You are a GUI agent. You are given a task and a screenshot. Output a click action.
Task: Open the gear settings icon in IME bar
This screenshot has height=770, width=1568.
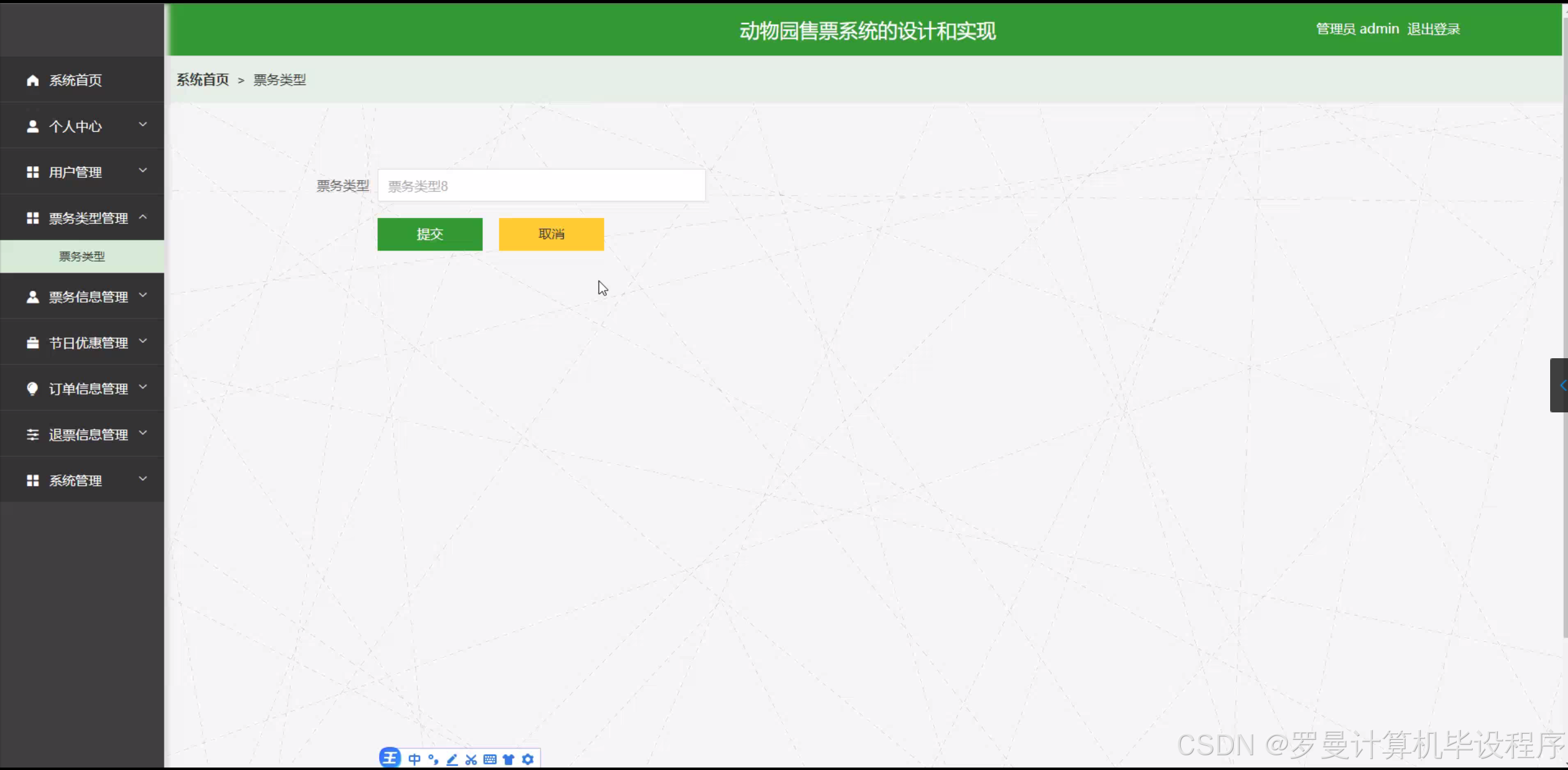(528, 760)
